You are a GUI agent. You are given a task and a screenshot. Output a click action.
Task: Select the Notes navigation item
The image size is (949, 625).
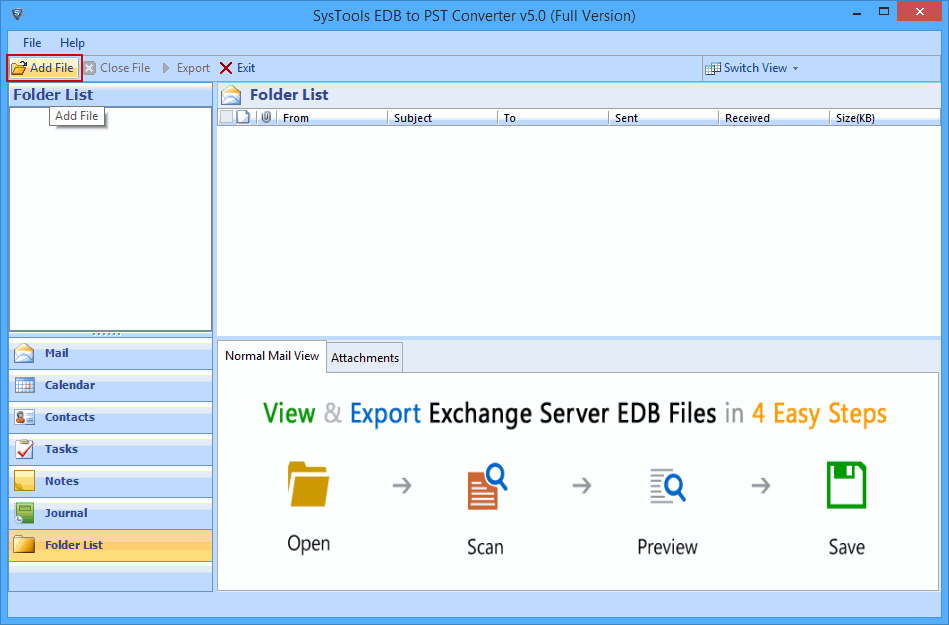tap(111, 482)
